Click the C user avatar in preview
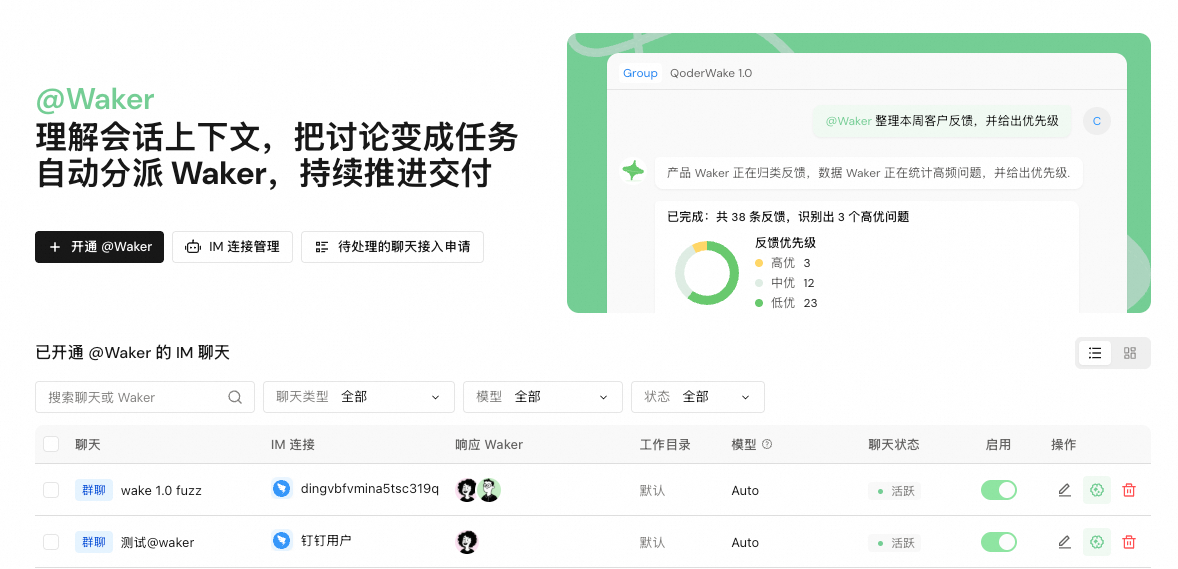 (x=1097, y=121)
